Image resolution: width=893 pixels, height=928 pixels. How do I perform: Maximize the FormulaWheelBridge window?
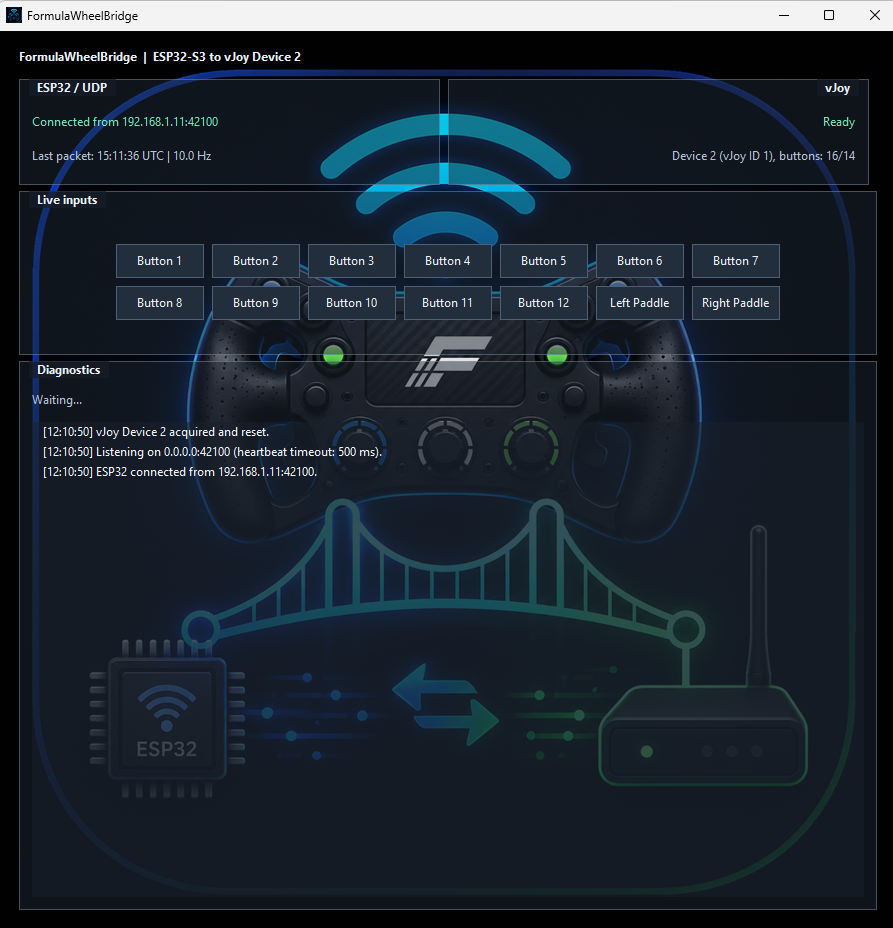tap(829, 15)
